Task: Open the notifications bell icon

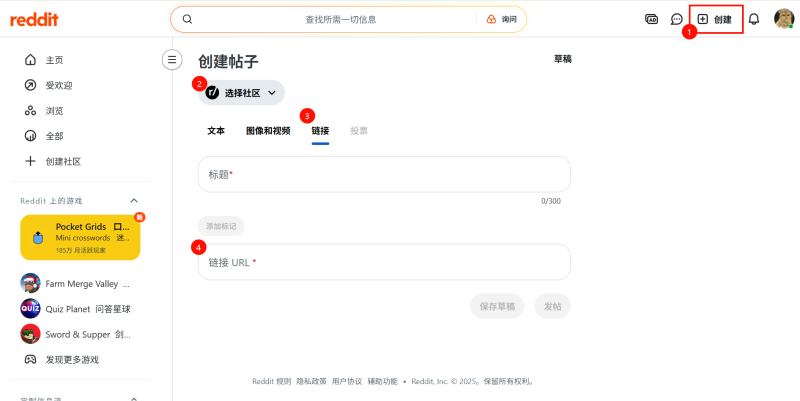Action: [754, 19]
